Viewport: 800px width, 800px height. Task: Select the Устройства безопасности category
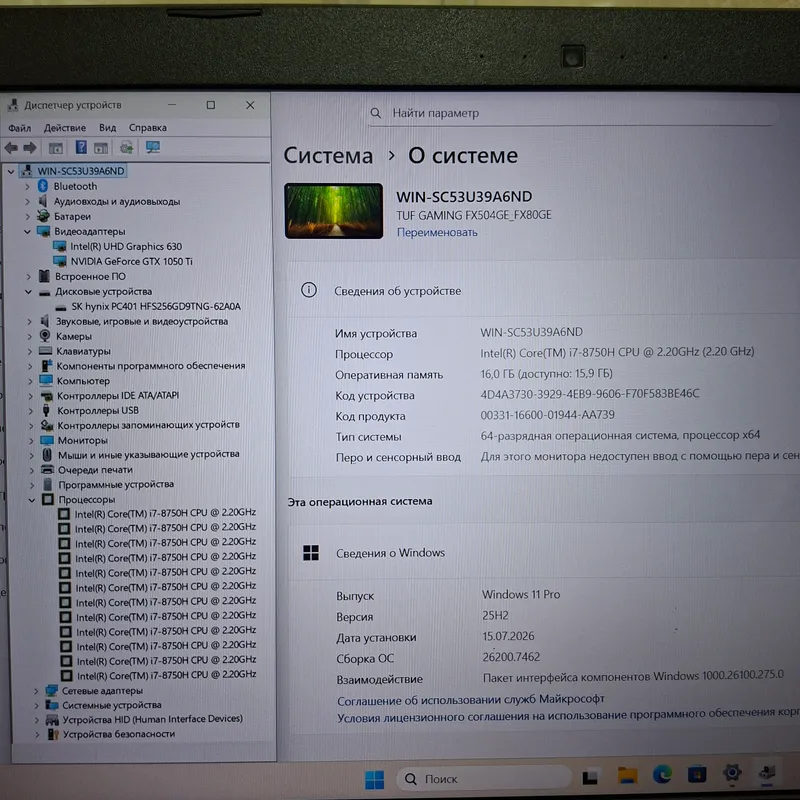point(118,734)
